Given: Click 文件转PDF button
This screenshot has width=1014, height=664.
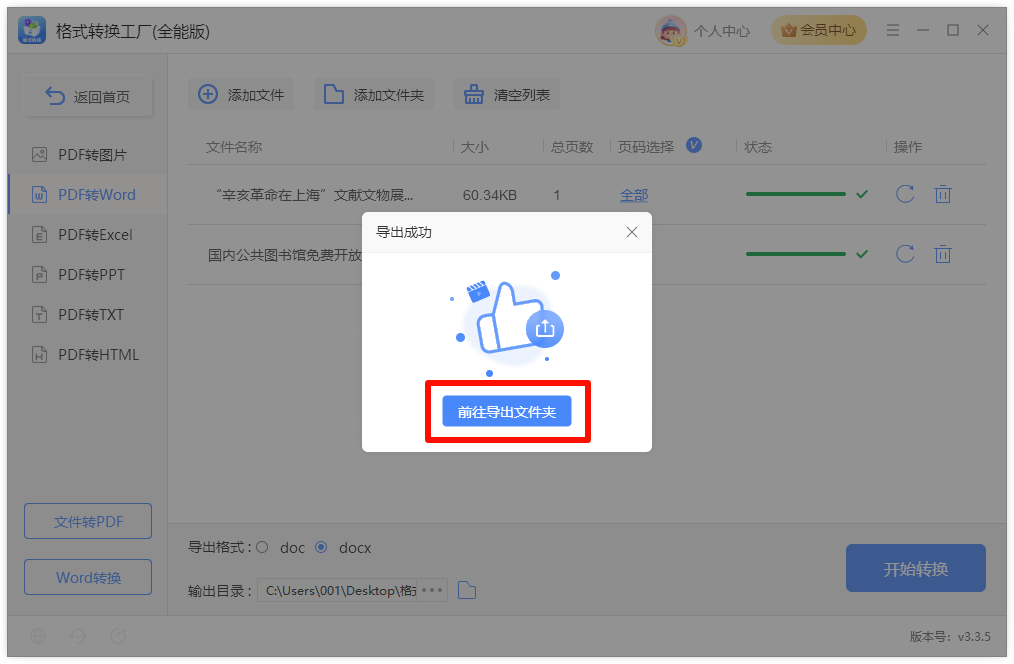Looking at the screenshot, I should [x=88, y=521].
